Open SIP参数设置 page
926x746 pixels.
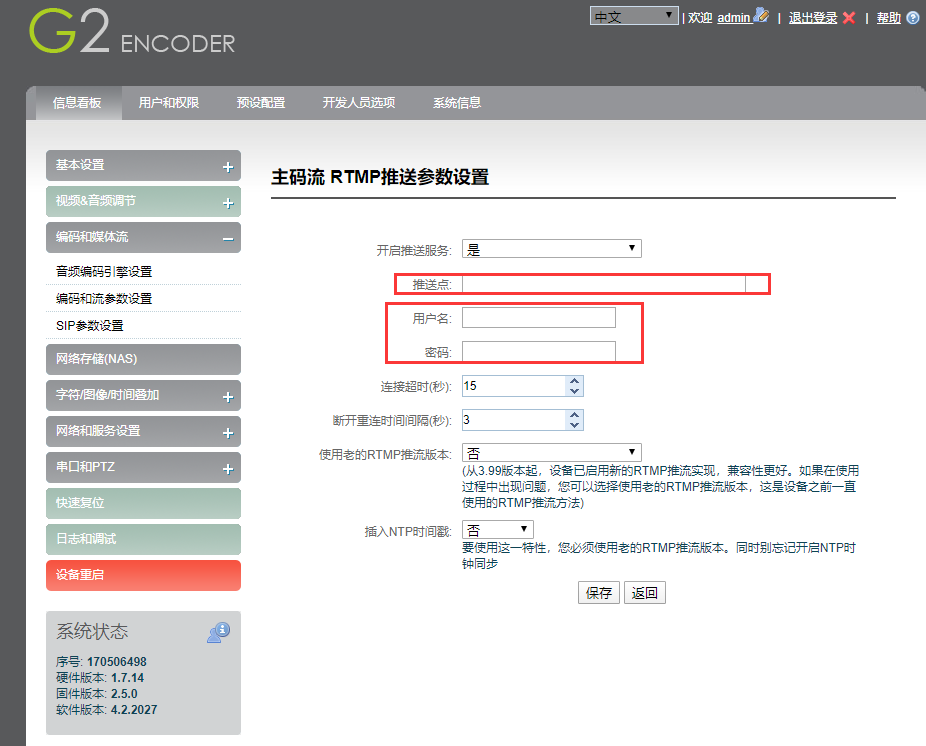(x=90, y=326)
